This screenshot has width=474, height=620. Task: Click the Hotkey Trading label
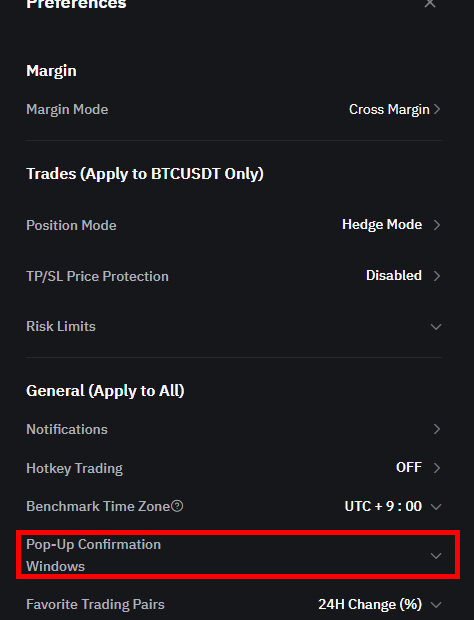point(74,468)
